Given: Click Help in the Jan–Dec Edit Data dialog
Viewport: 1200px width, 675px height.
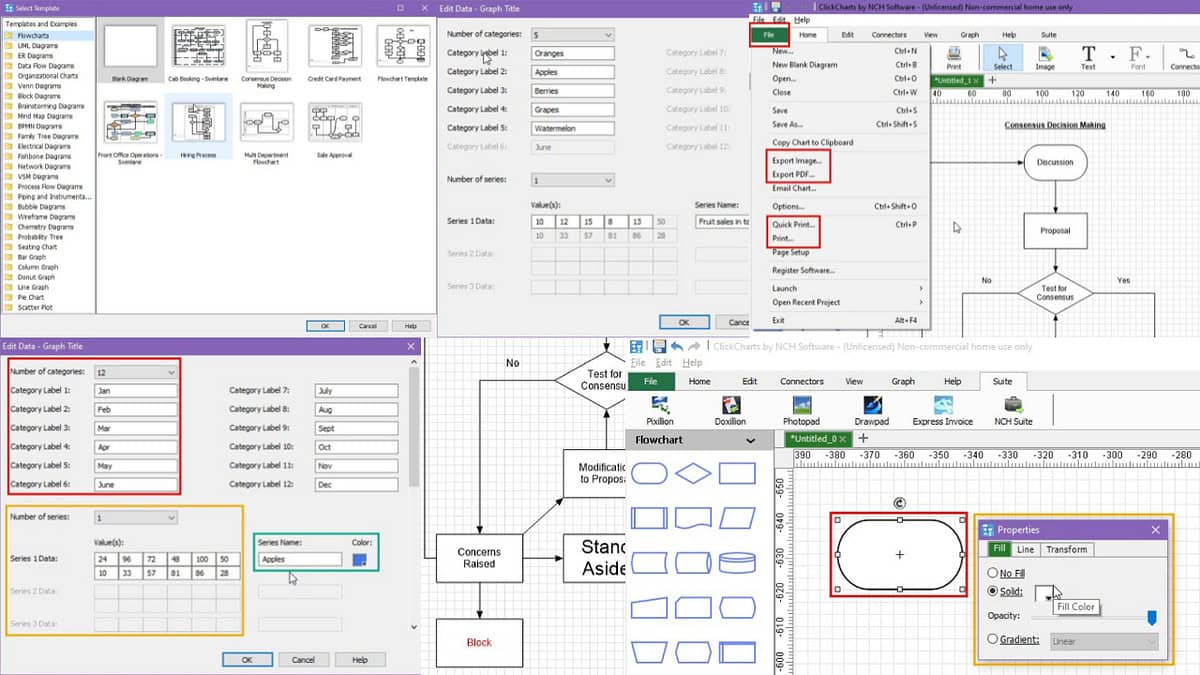Looking at the screenshot, I should point(360,660).
